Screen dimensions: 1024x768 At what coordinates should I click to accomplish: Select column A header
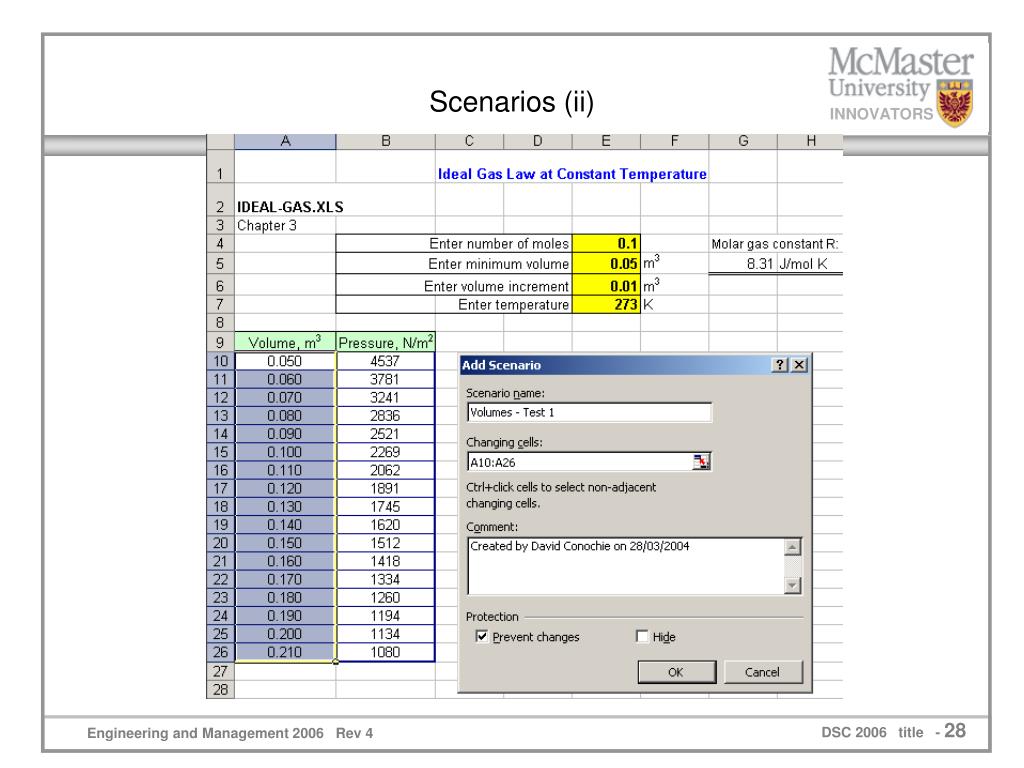click(x=285, y=141)
